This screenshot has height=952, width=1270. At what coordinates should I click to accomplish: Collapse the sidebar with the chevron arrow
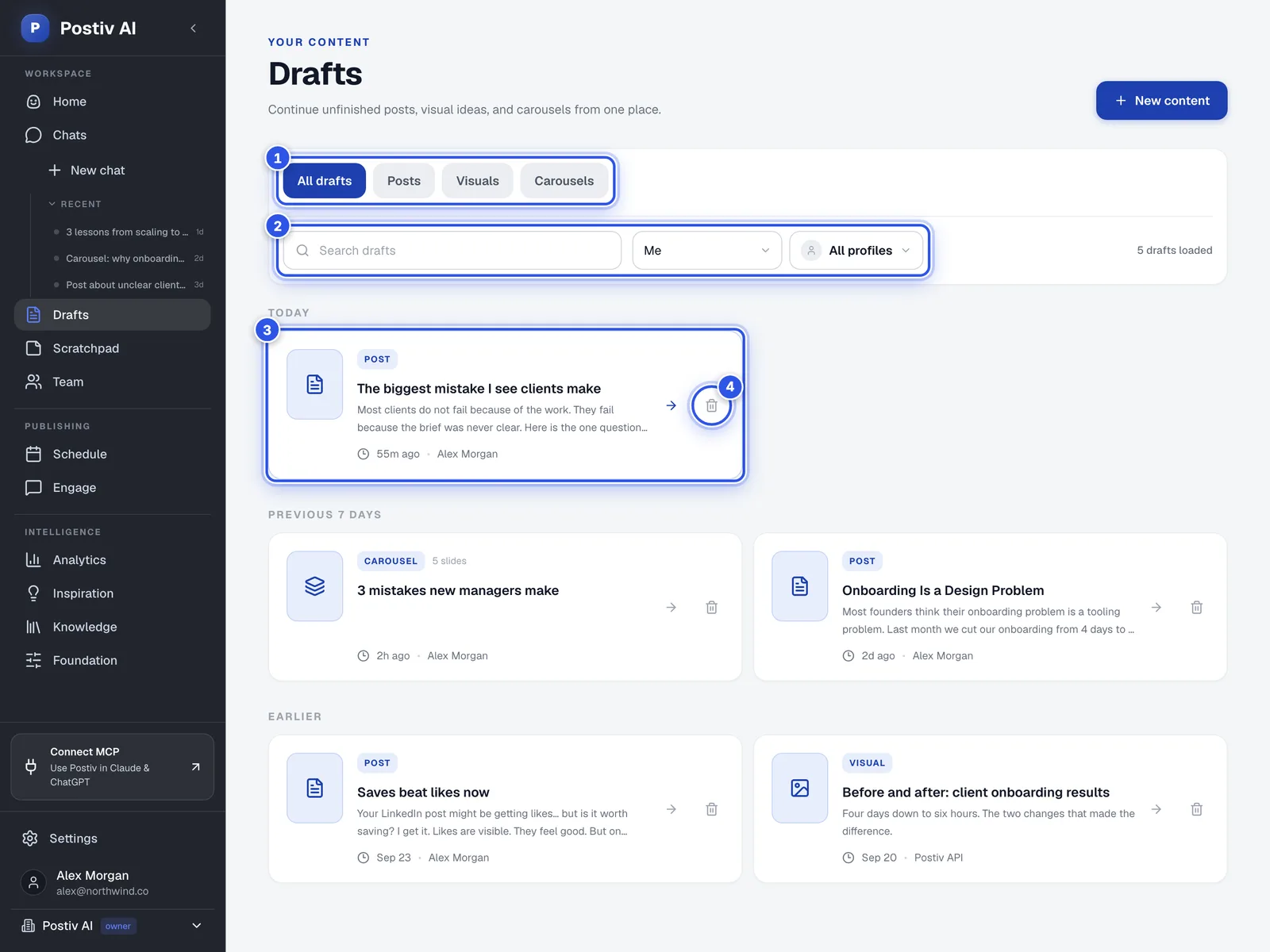coord(194,29)
